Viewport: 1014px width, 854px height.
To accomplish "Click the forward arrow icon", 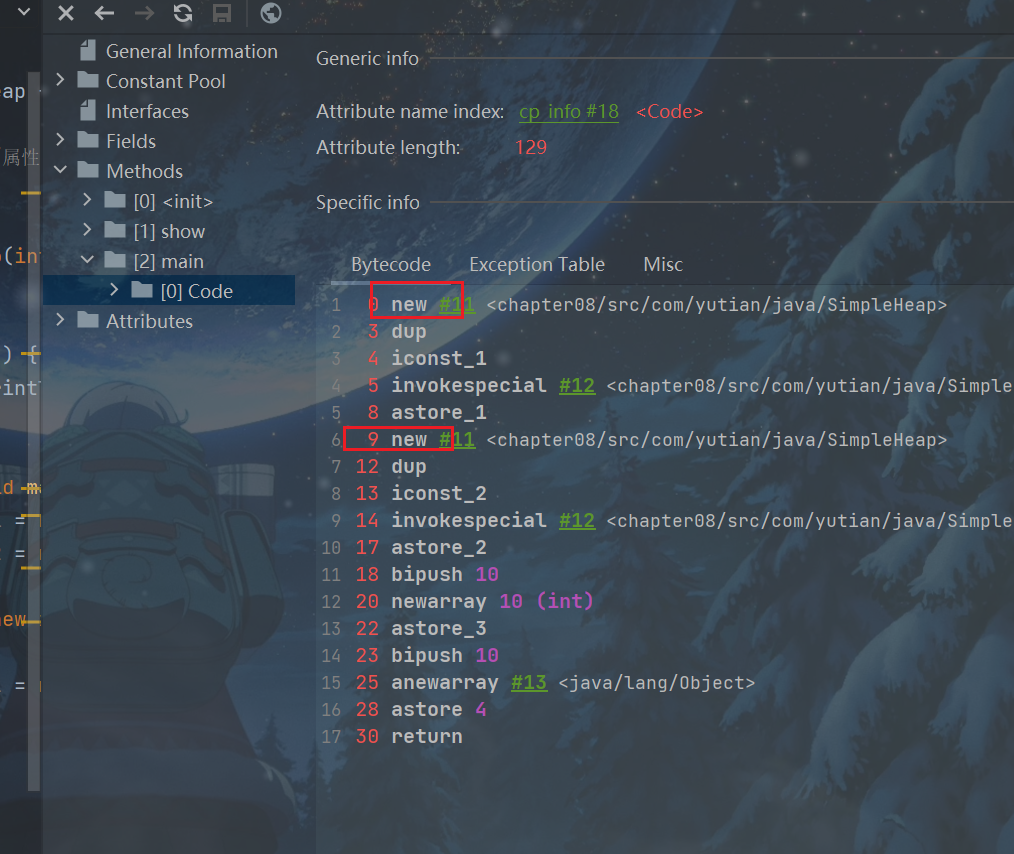I will click(144, 13).
